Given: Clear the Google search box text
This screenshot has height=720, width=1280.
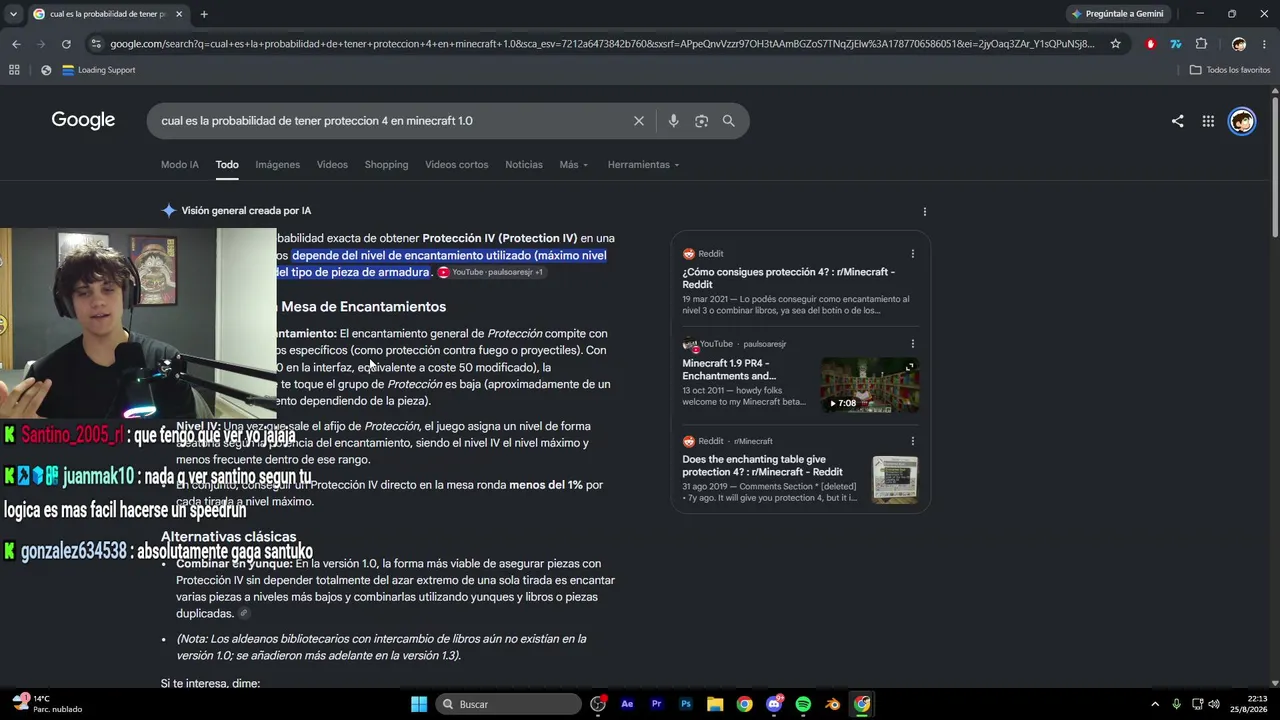Looking at the screenshot, I should (x=639, y=121).
